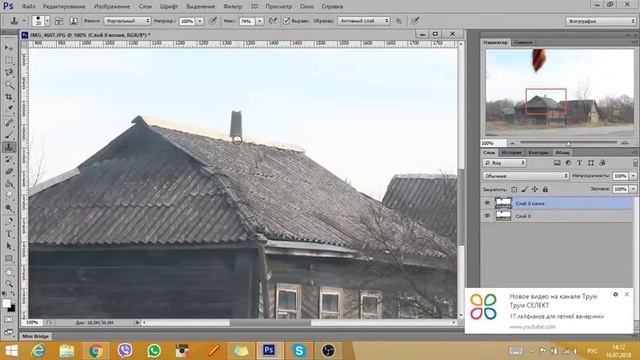Image resolution: width=640 pixels, height=360 pixels.
Task: Click the navigator zoom slider
Action: [568, 143]
